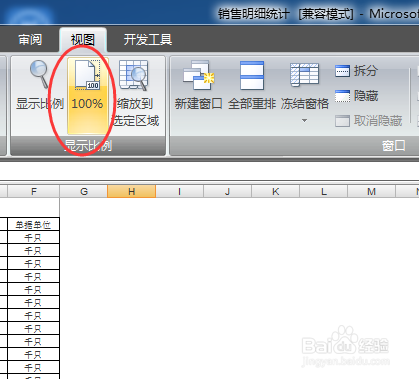The image size is (419, 379).
Task: Switch to the 审阅 ribbon tab
Action: tap(30, 40)
